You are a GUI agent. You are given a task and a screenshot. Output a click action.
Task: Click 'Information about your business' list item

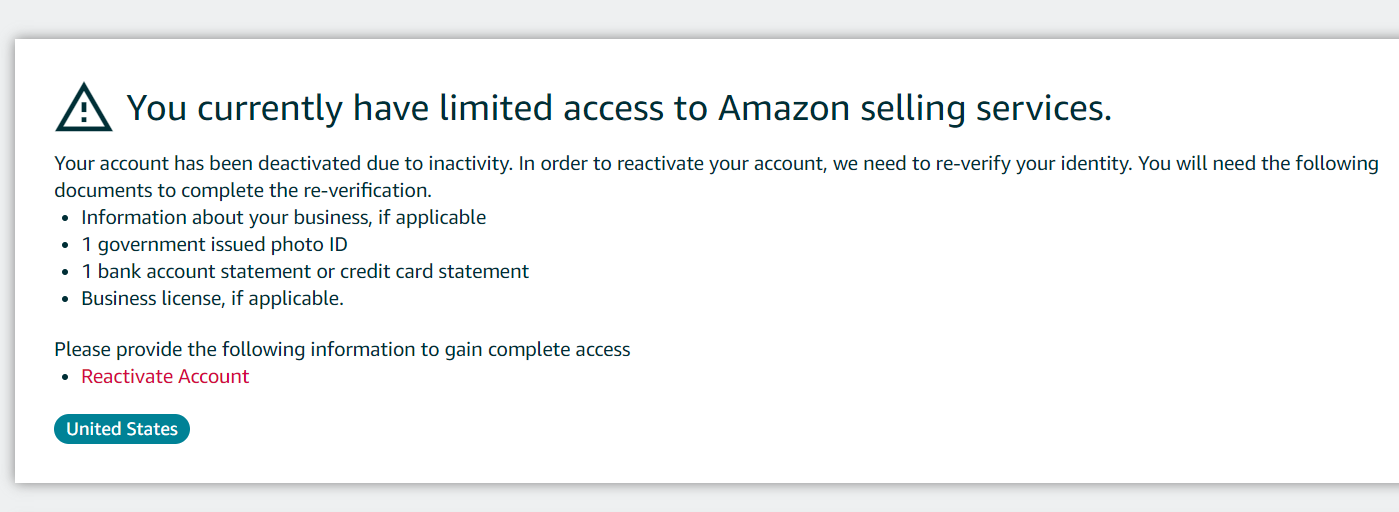click(x=284, y=217)
